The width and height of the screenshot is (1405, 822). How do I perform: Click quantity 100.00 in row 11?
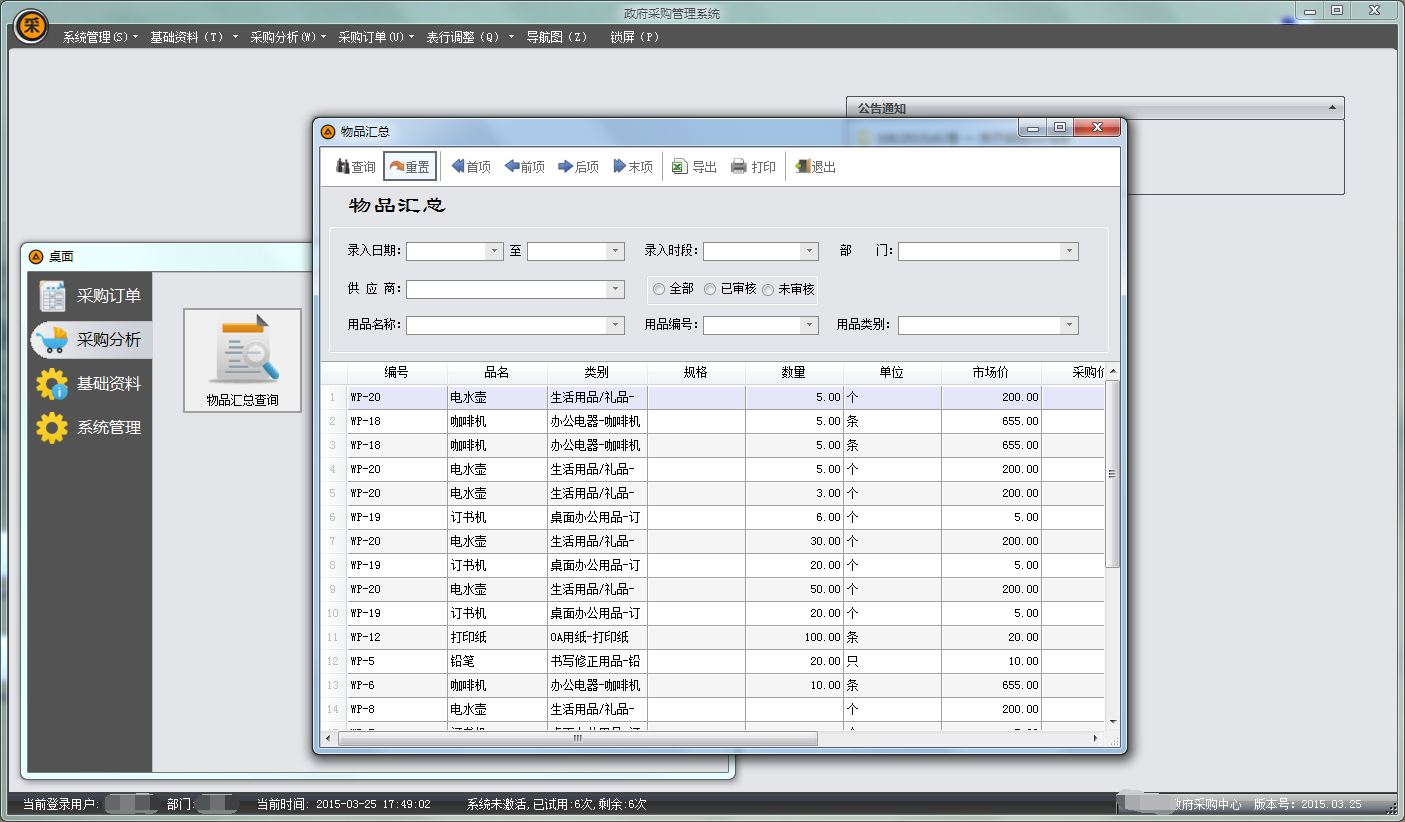(794, 637)
